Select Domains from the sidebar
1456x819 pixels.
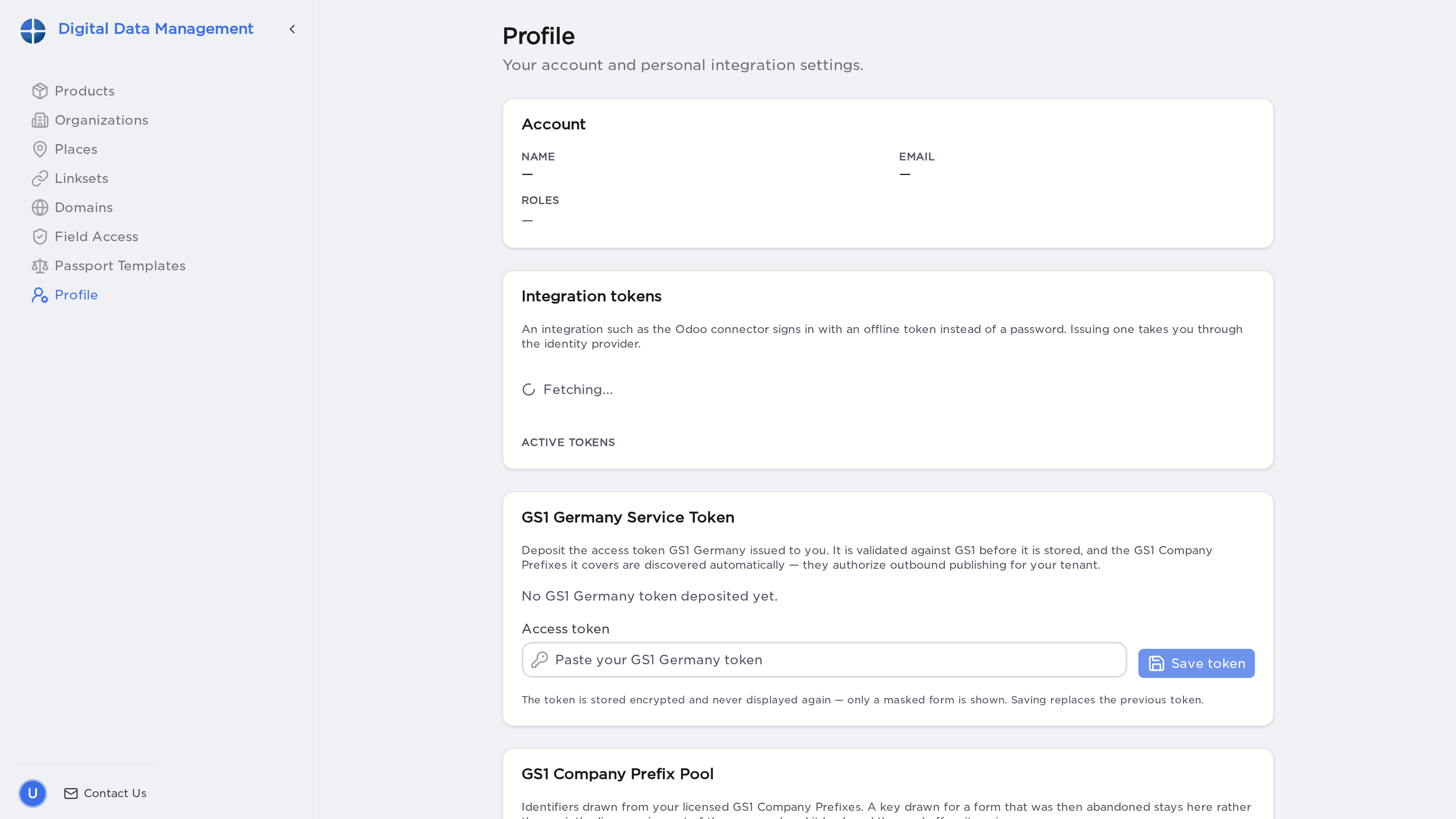point(84,207)
